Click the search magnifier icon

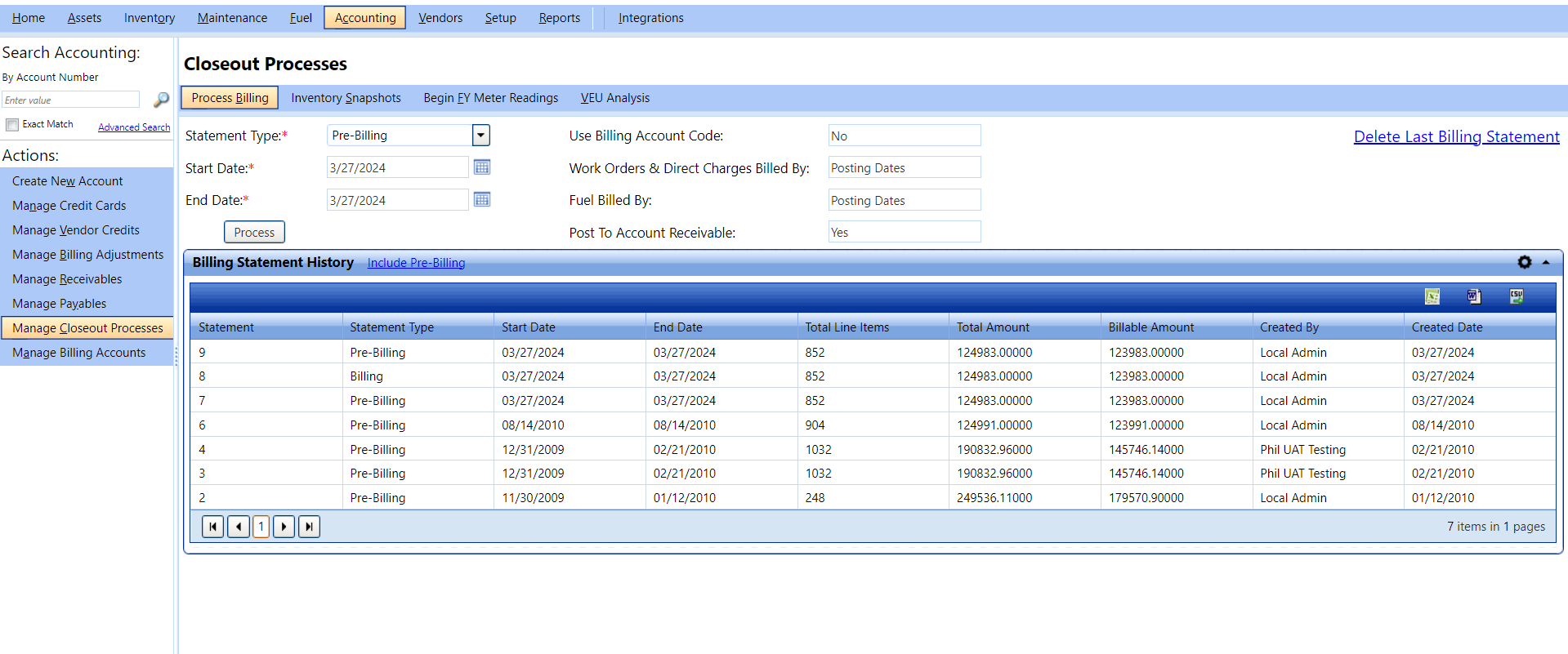coord(161,100)
